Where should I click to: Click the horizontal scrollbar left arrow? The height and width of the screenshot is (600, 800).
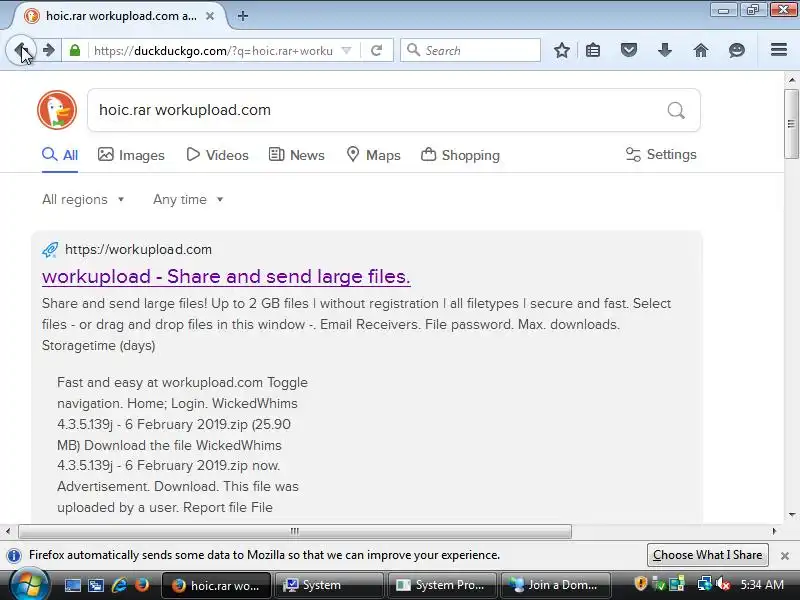tap(8, 531)
